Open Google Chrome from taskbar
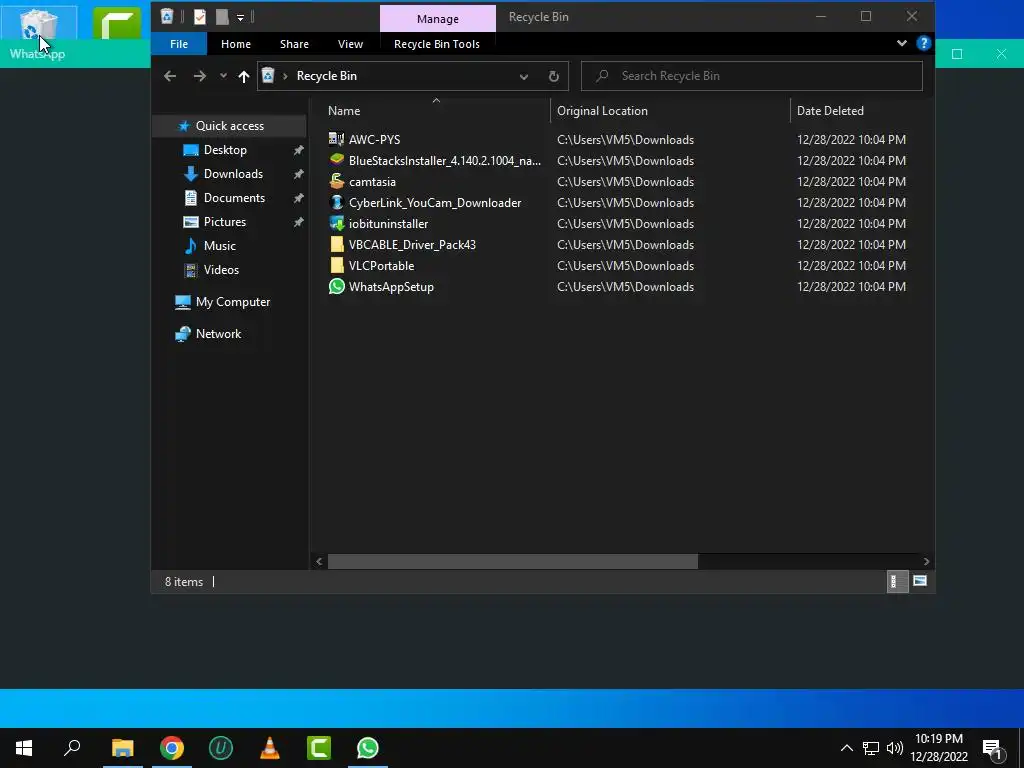The height and width of the screenshot is (768, 1024). [172, 748]
